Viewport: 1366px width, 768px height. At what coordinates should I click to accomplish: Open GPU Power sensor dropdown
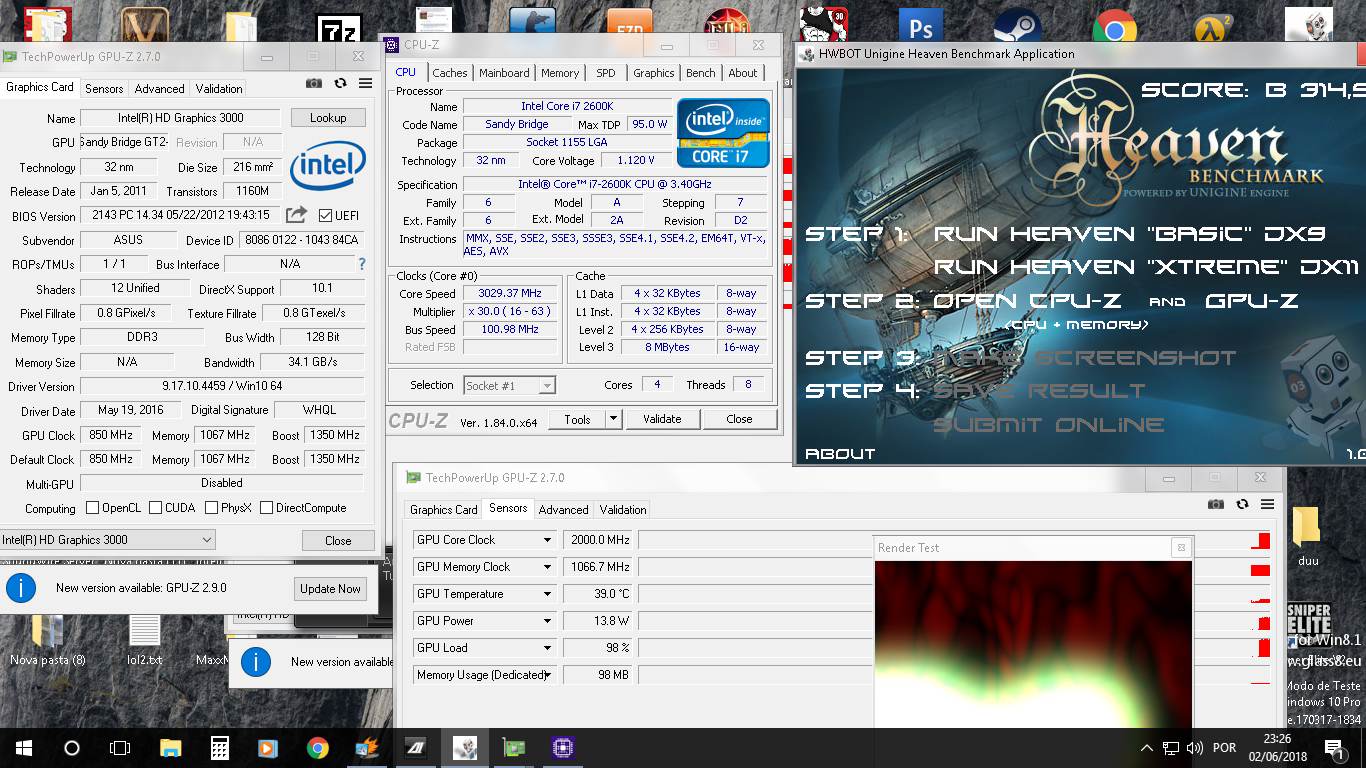(547, 621)
